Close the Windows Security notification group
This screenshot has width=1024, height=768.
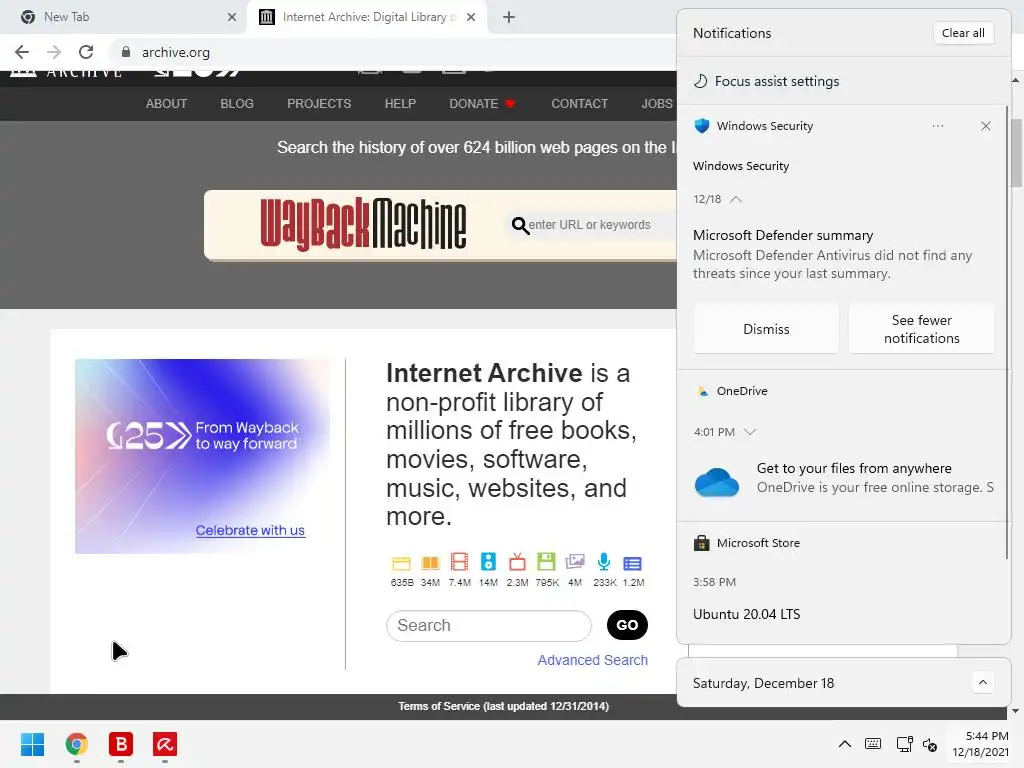click(x=985, y=126)
